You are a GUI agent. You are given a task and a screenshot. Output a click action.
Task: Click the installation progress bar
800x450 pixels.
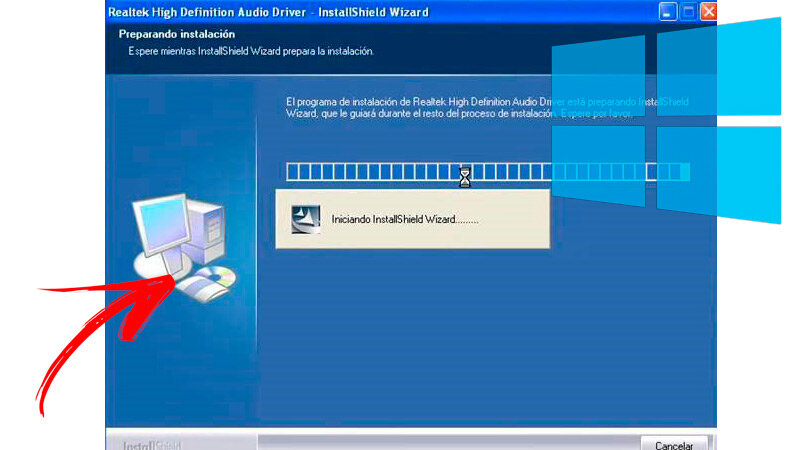tap(488, 172)
